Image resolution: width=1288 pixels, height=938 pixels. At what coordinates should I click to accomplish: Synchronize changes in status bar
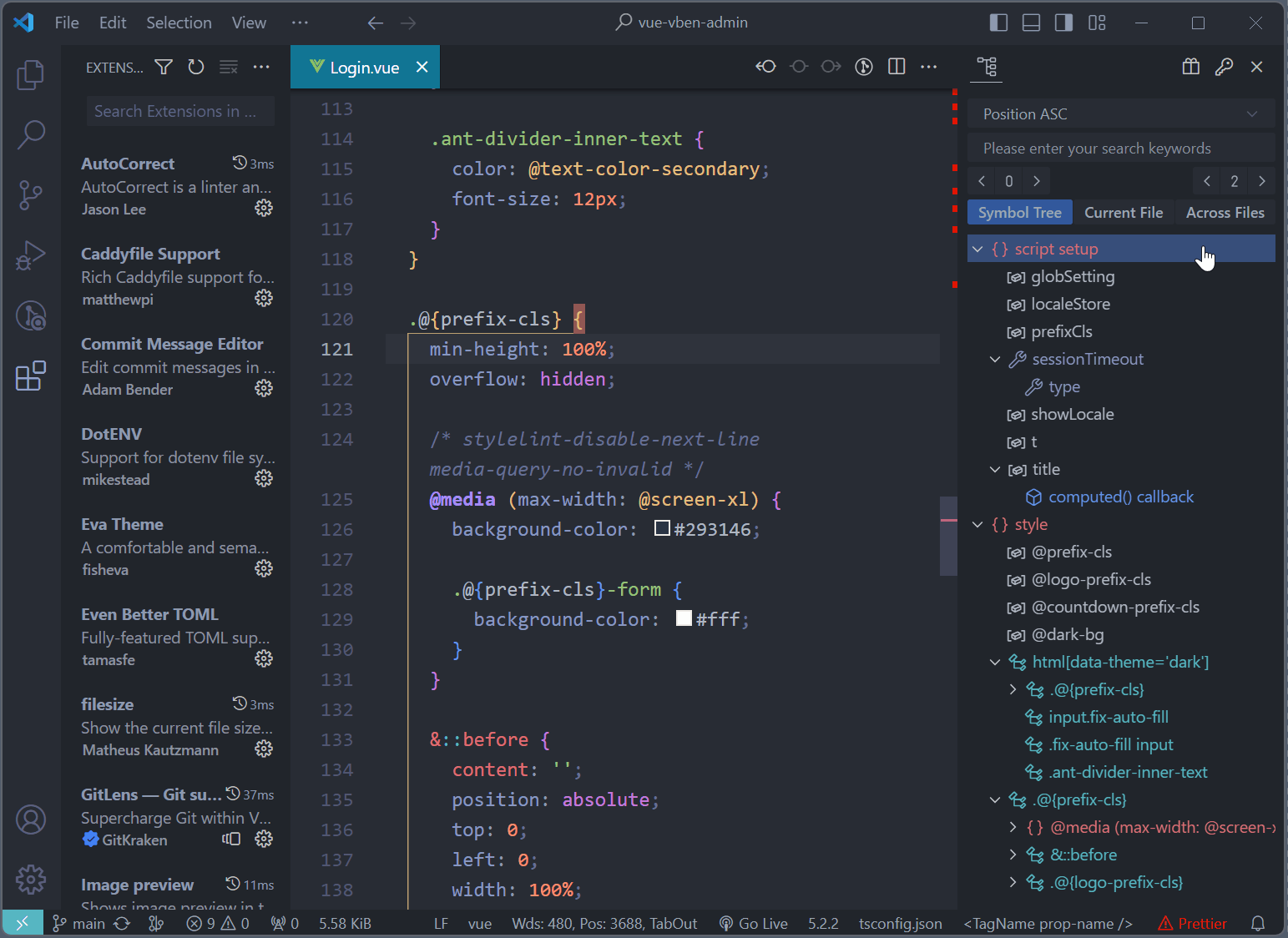click(x=122, y=923)
